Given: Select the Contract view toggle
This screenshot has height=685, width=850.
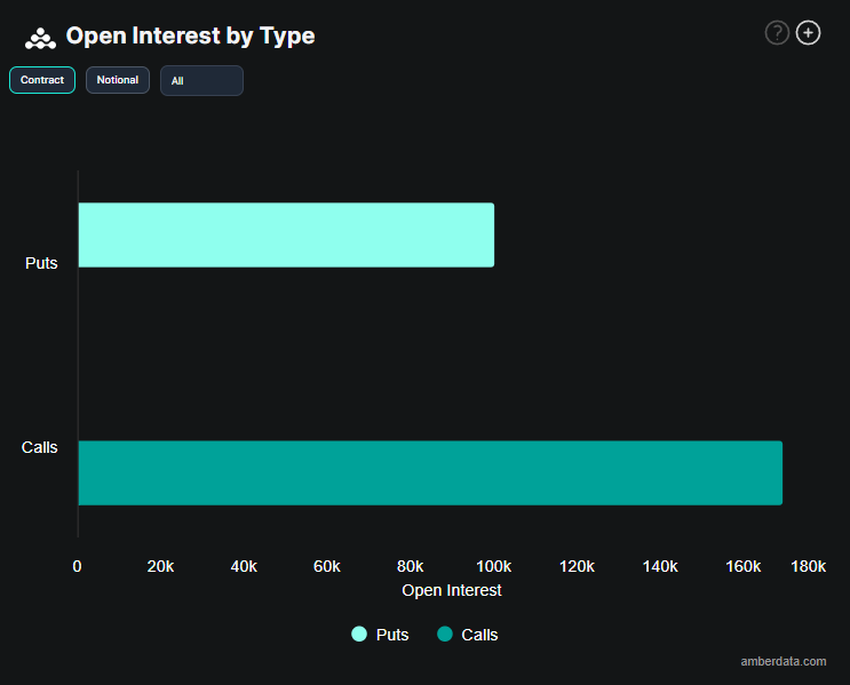Looking at the screenshot, I should (42, 80).
